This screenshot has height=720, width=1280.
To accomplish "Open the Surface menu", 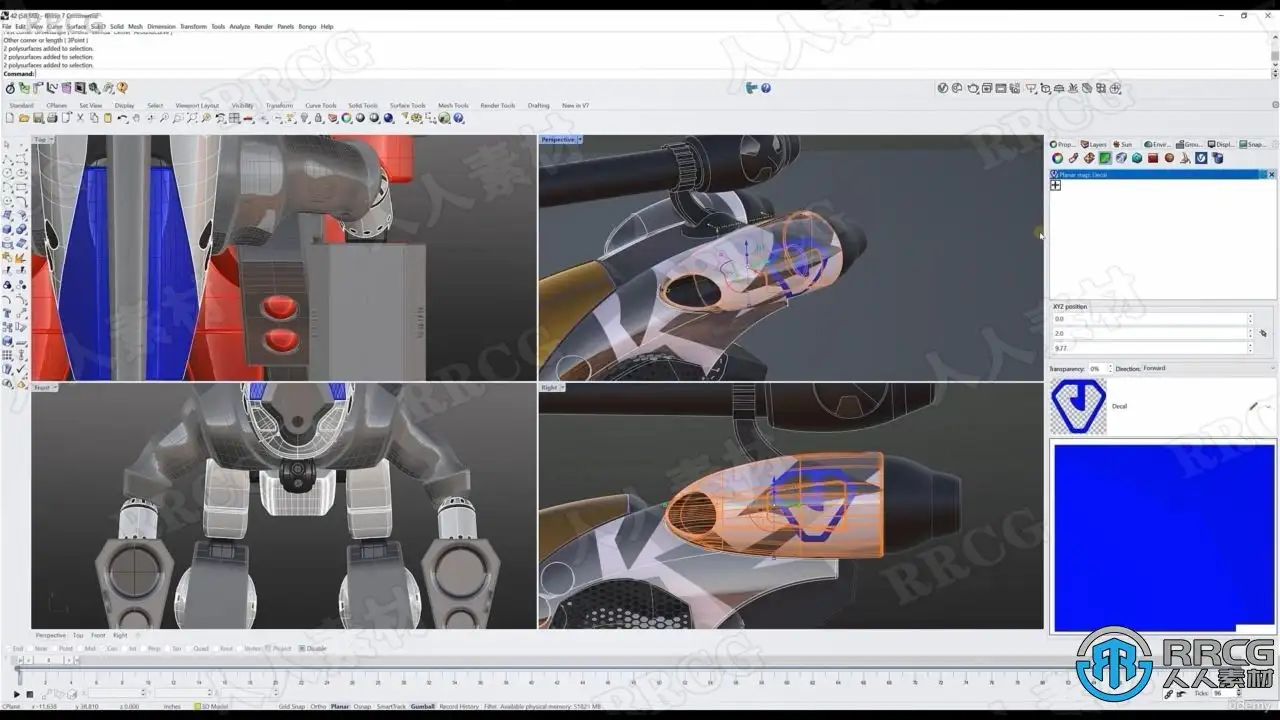I will pyautogui.click(x=77, y=27).
